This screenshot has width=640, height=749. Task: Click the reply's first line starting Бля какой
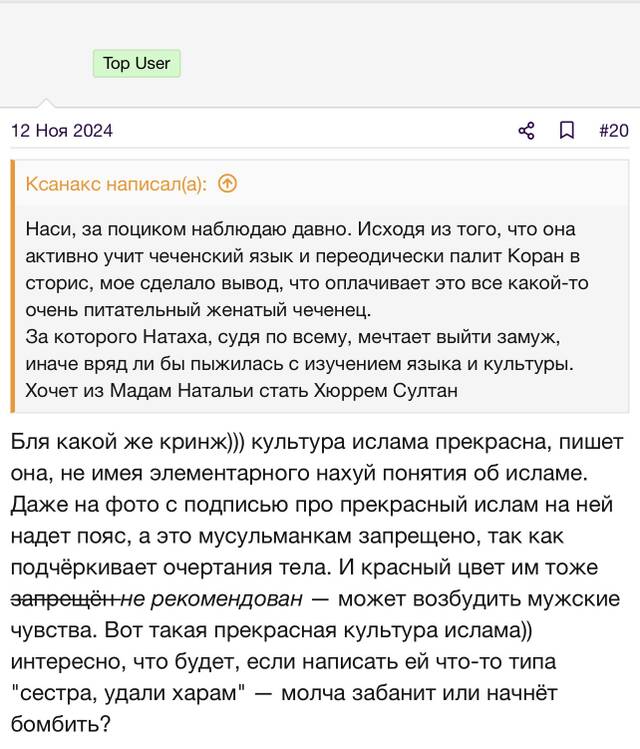pos(317,441)
